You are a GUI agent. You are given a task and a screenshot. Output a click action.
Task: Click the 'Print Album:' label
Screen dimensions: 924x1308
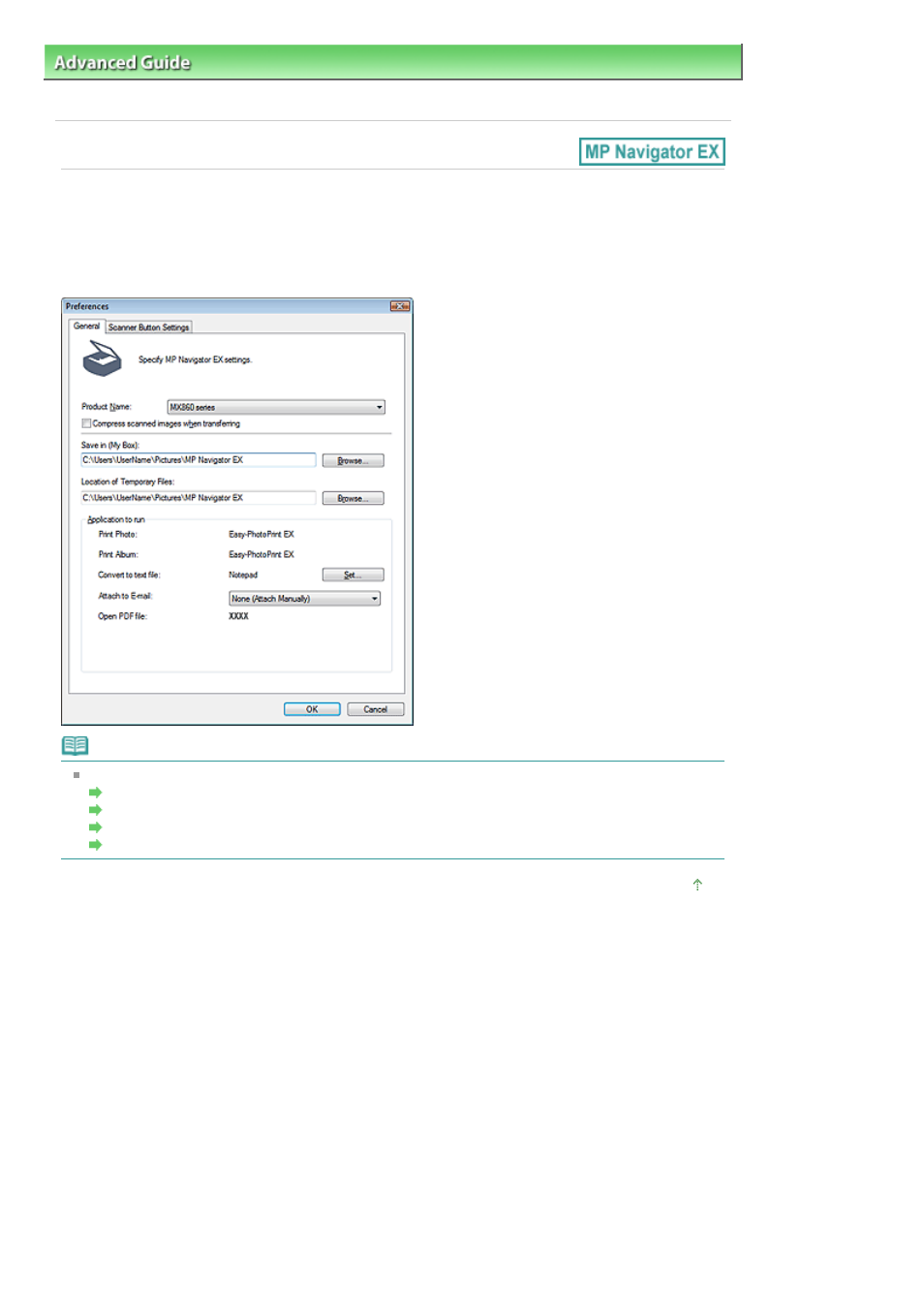[118, 554]
